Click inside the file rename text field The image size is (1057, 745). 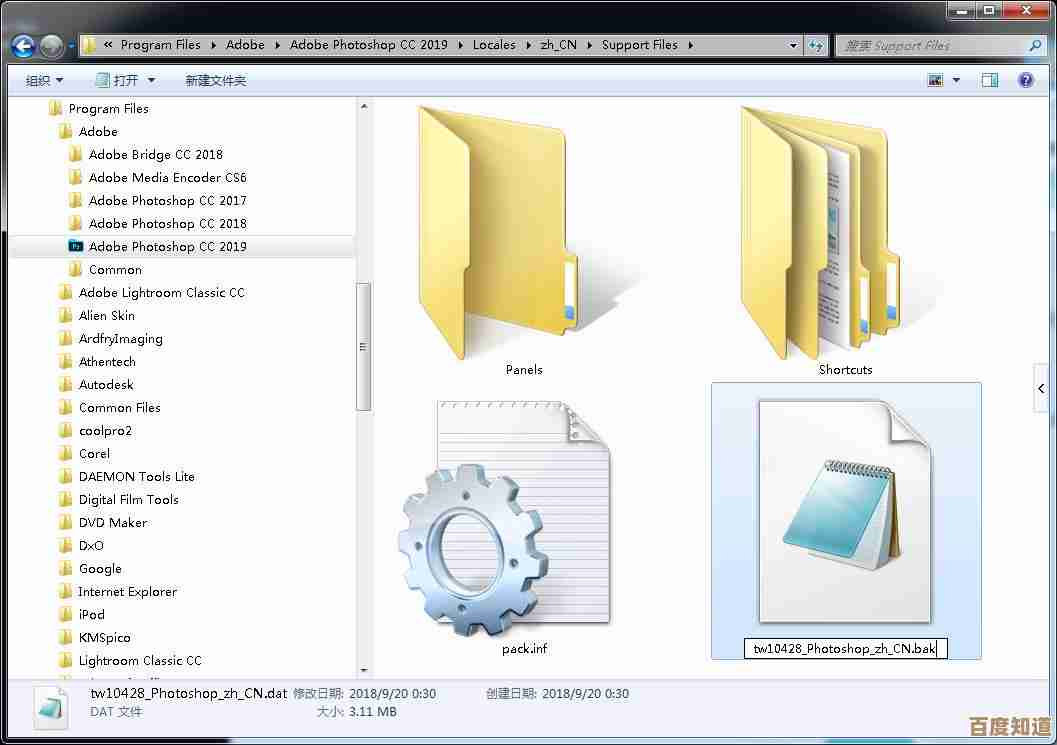(844, 649)
